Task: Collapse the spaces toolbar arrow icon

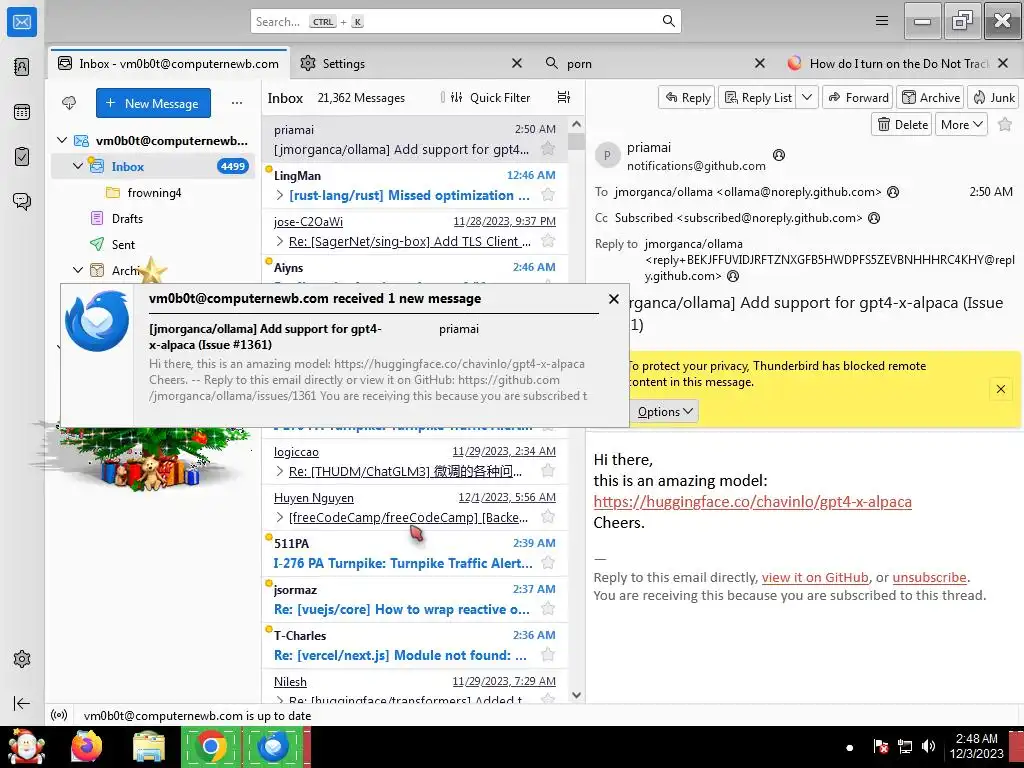Action: [x=22, y=703]
